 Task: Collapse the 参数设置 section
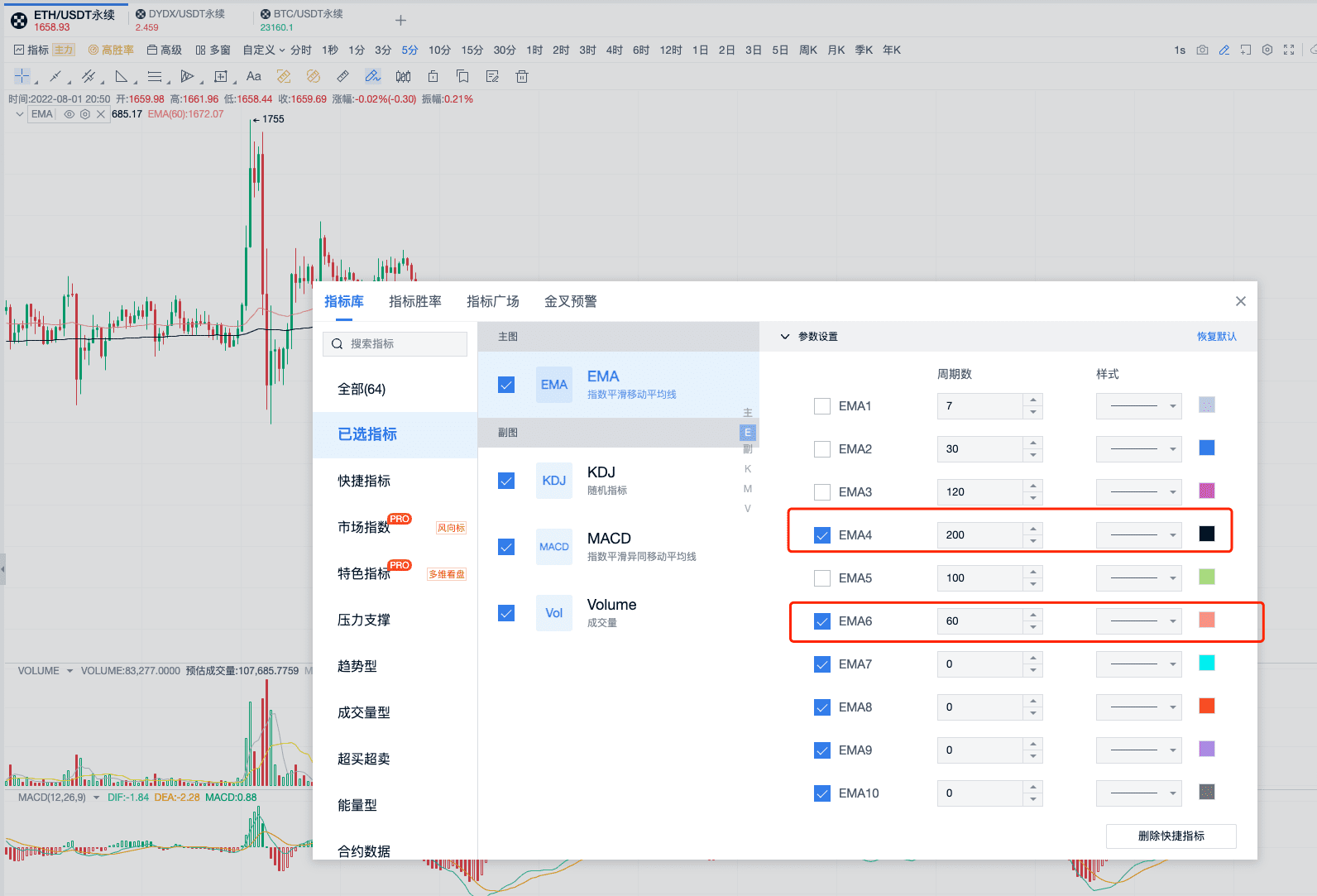[785, 337]
